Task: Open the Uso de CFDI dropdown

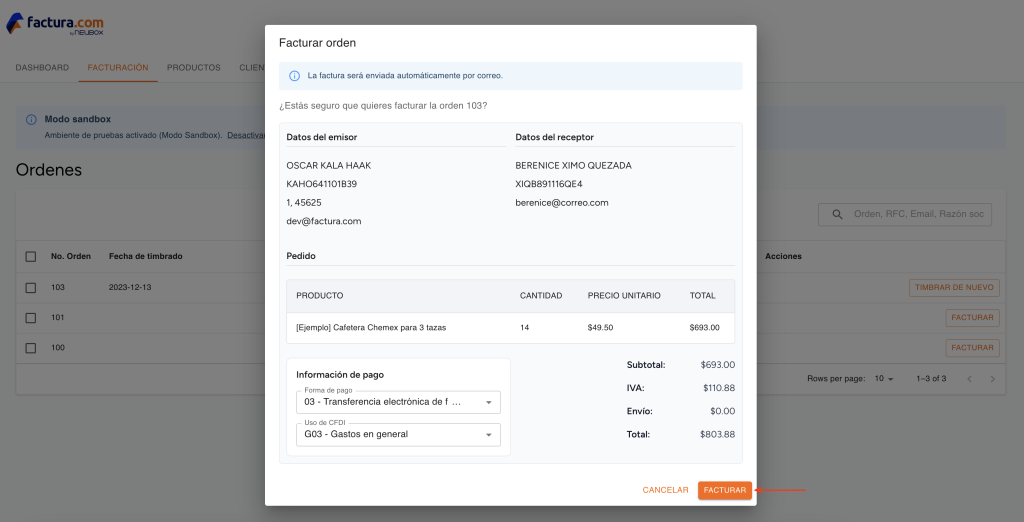Action: pos(398,434)
